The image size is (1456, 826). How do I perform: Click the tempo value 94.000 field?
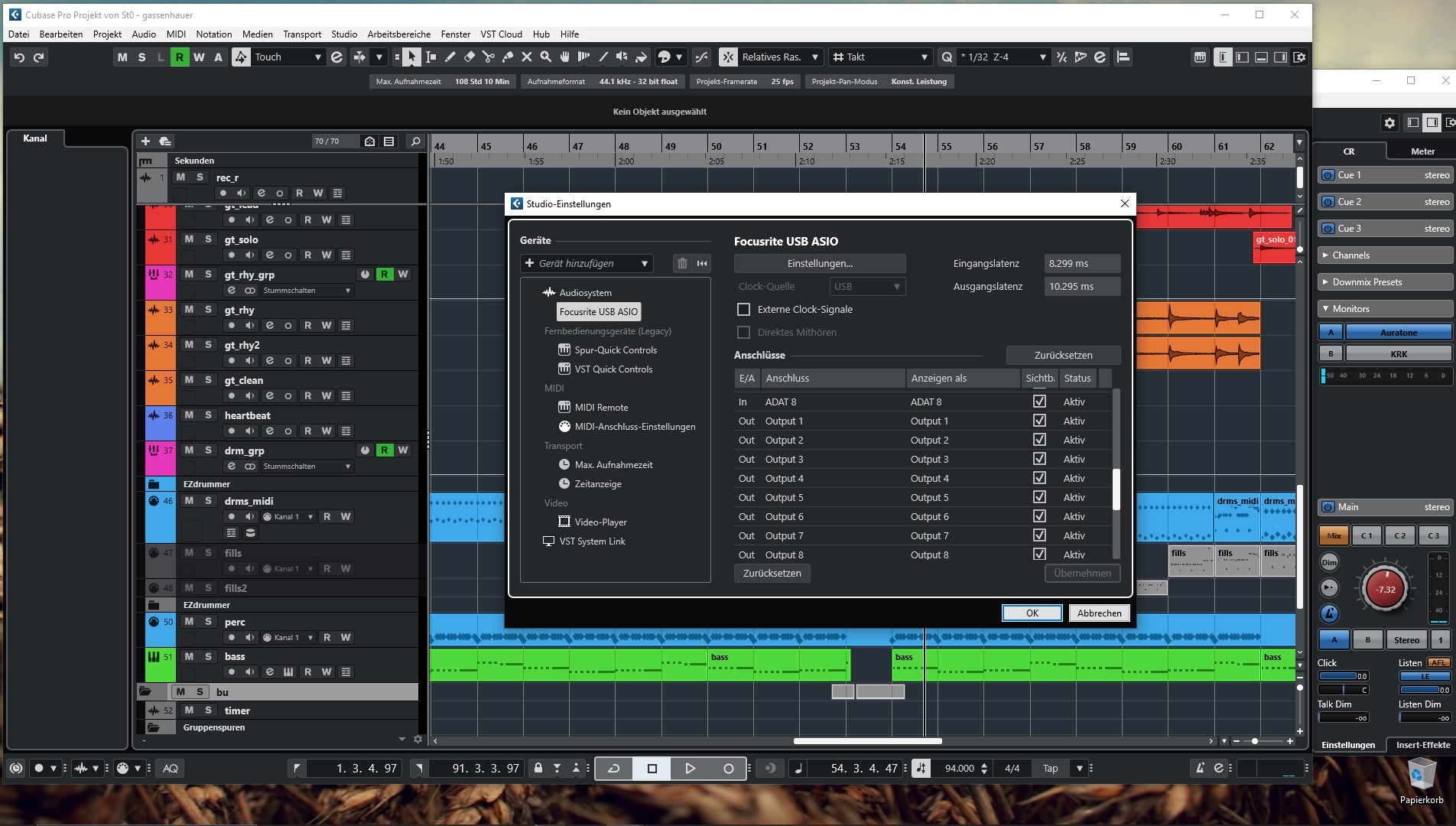pyautogui.click(x=960, y=769)
